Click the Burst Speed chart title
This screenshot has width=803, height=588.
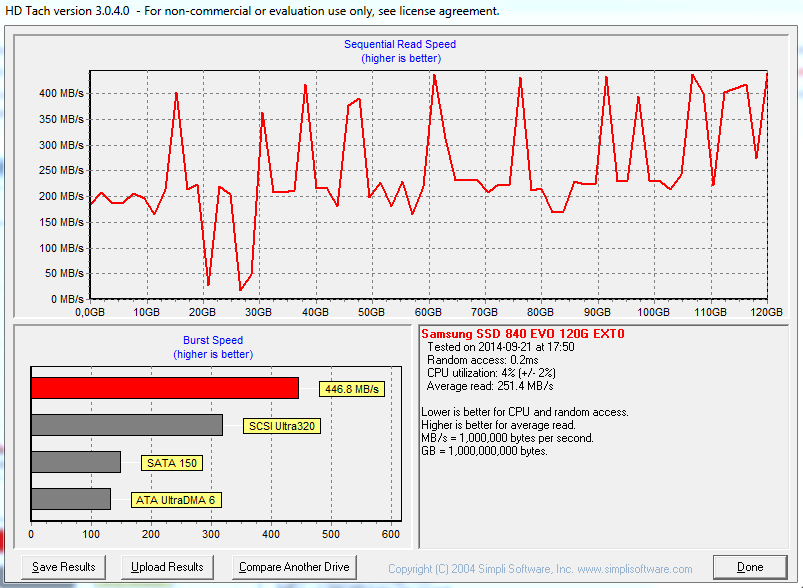click(x=213, y=340)
